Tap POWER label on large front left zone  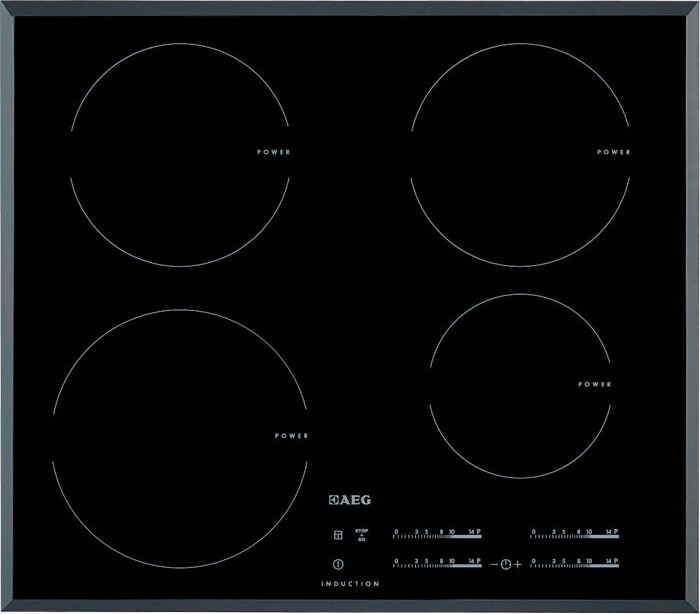(291, 435)
